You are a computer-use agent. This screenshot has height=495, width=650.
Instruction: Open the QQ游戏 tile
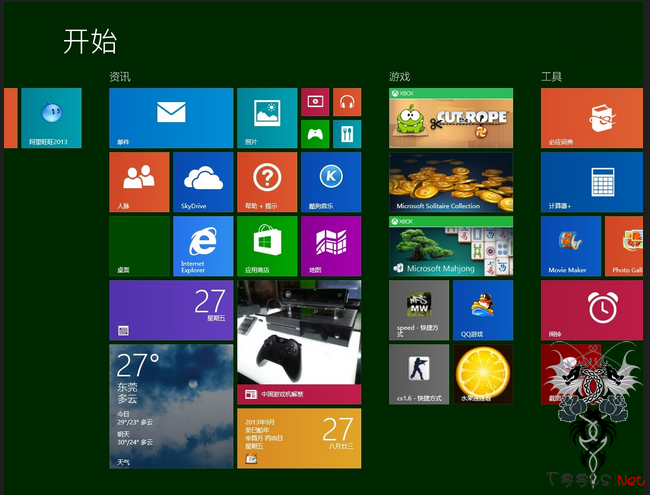coord(483,310)
